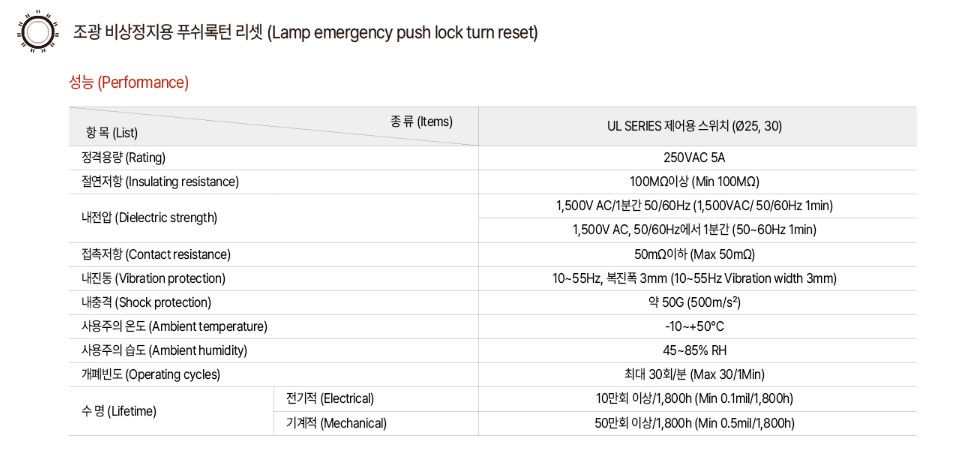Select the UL SERIES column header
Image resolution: width=963 pixels, height=458 pixels.
point(694,126)
